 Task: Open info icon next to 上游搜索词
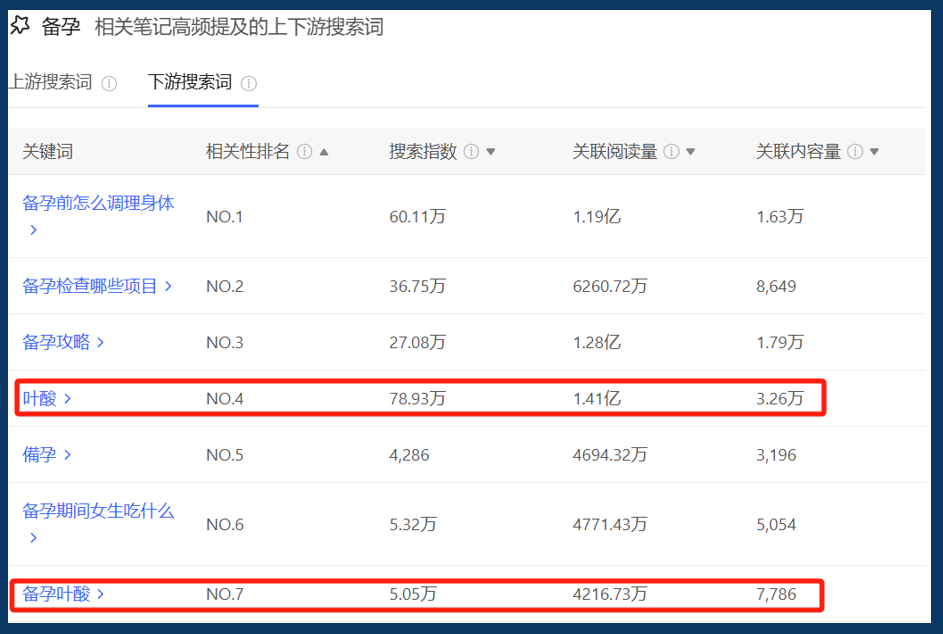(x=109, y=84)
